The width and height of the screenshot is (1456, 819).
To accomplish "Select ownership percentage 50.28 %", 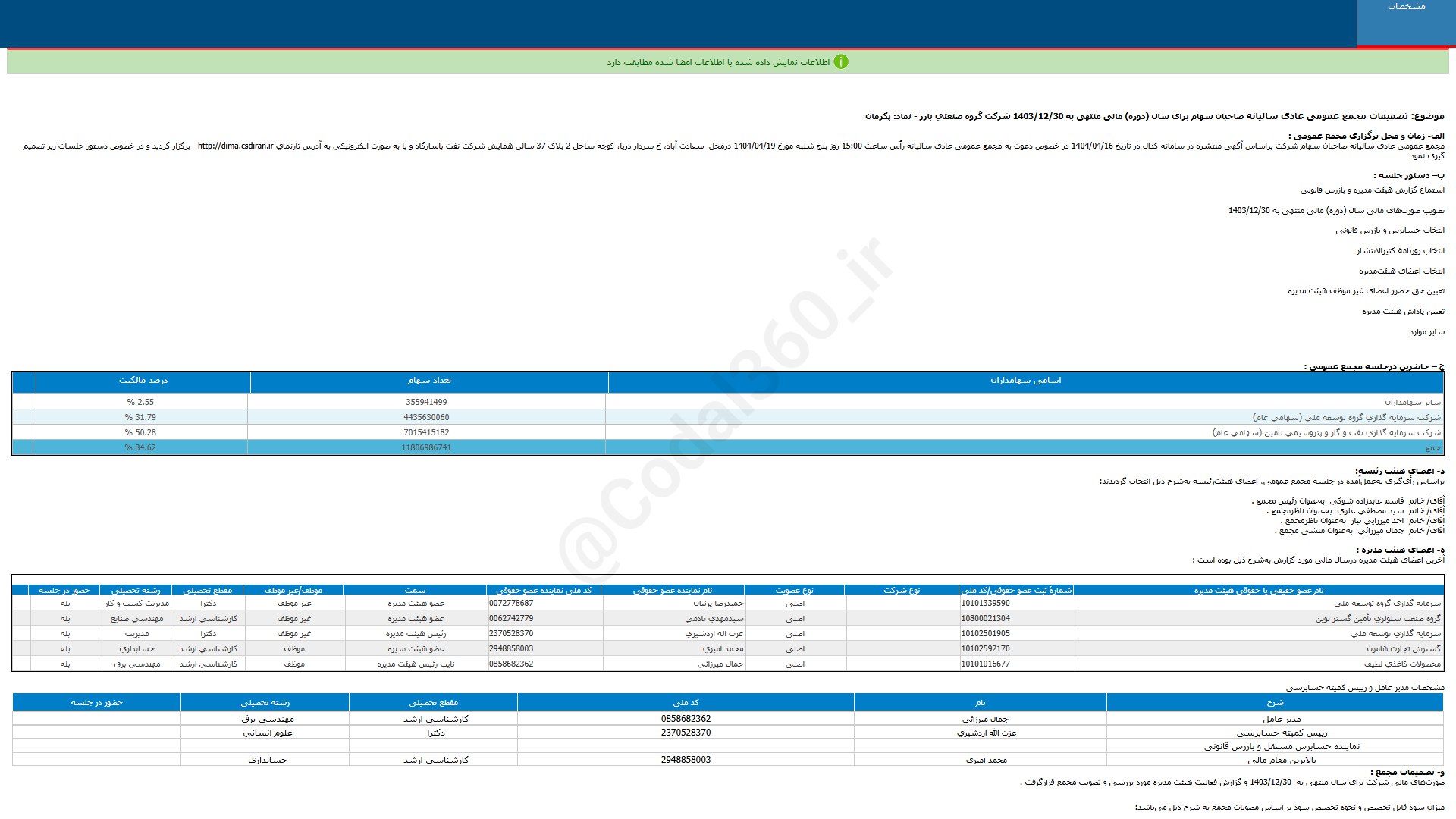I will point(140,433).
